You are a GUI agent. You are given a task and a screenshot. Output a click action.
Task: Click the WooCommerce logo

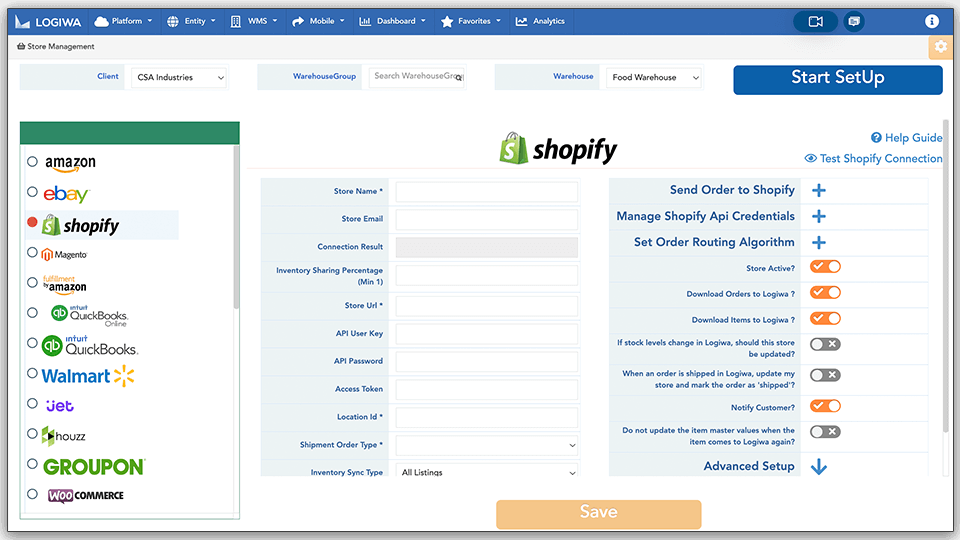[x=86, y=495]
